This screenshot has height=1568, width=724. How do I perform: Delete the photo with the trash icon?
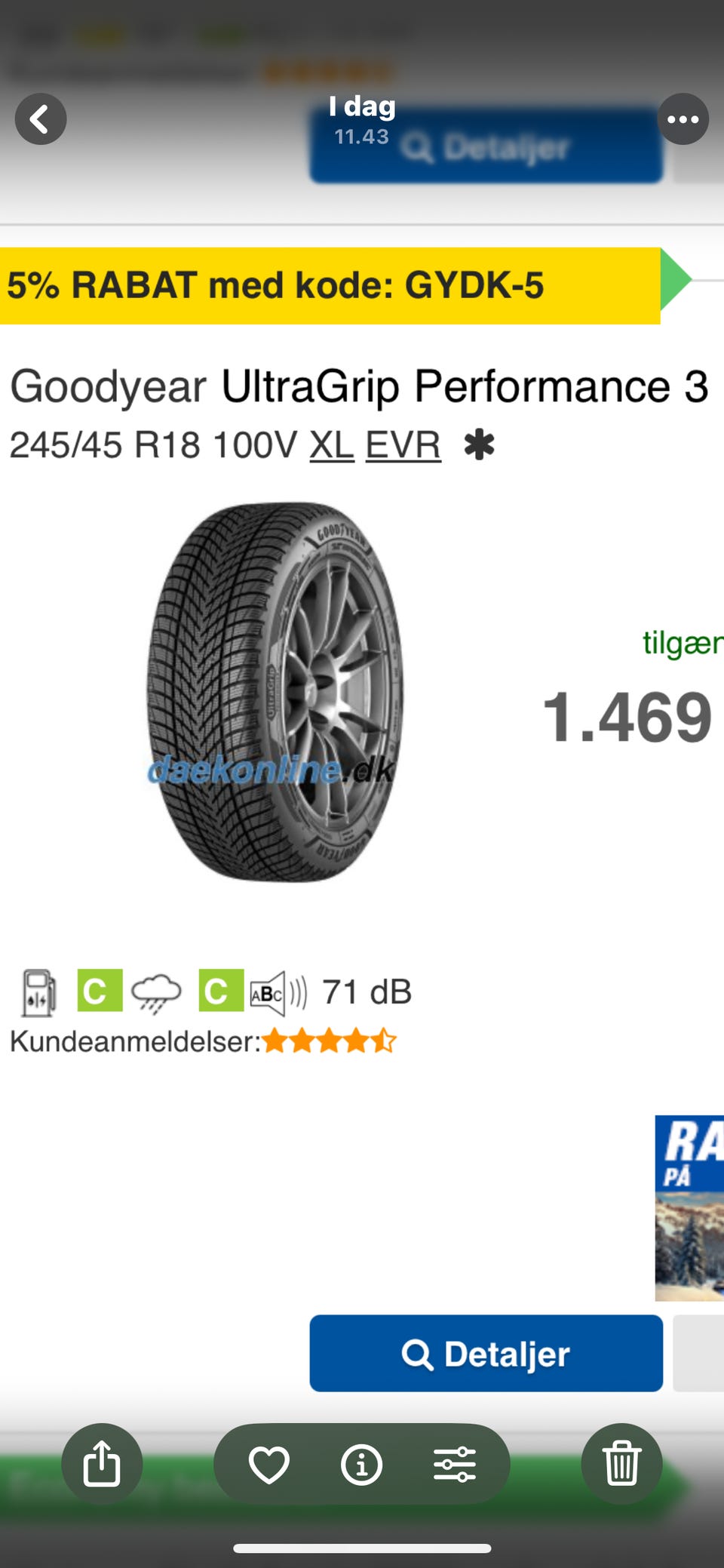(x=622, y=1464)
